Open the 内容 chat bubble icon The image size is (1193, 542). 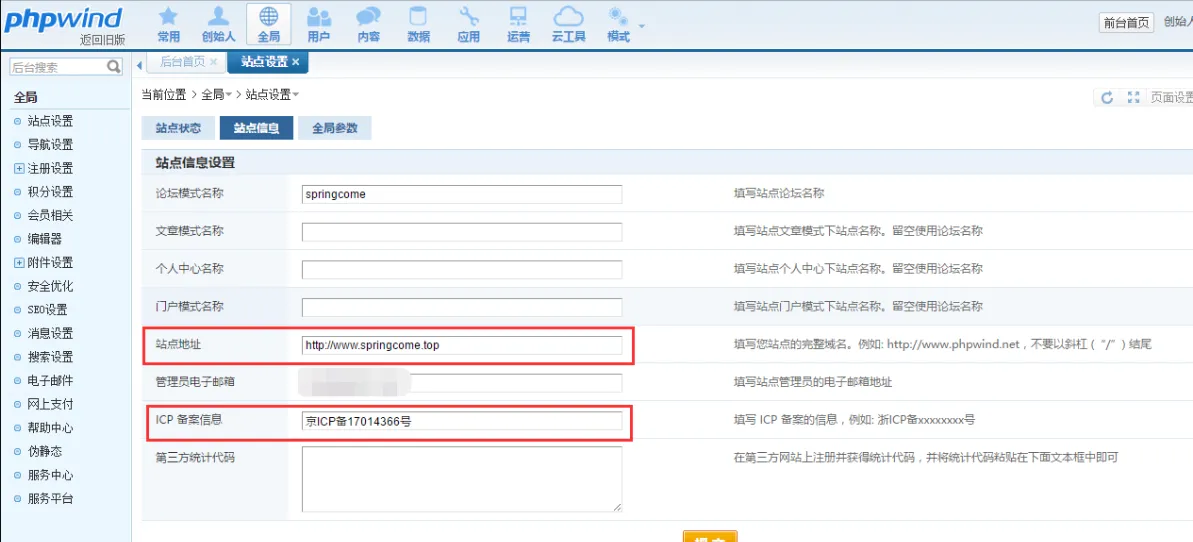(x=368, y=24)
